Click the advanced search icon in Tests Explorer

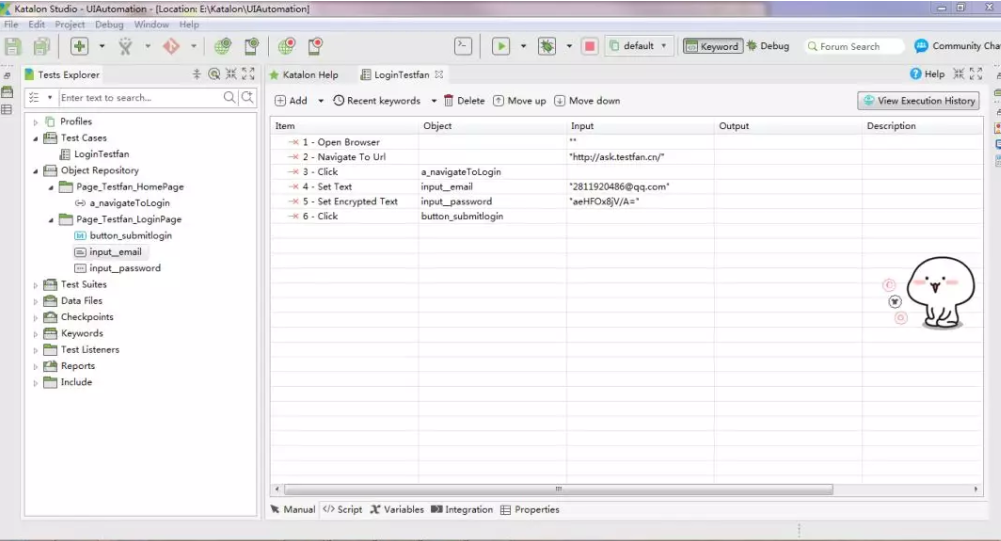(x=247, y=97)
